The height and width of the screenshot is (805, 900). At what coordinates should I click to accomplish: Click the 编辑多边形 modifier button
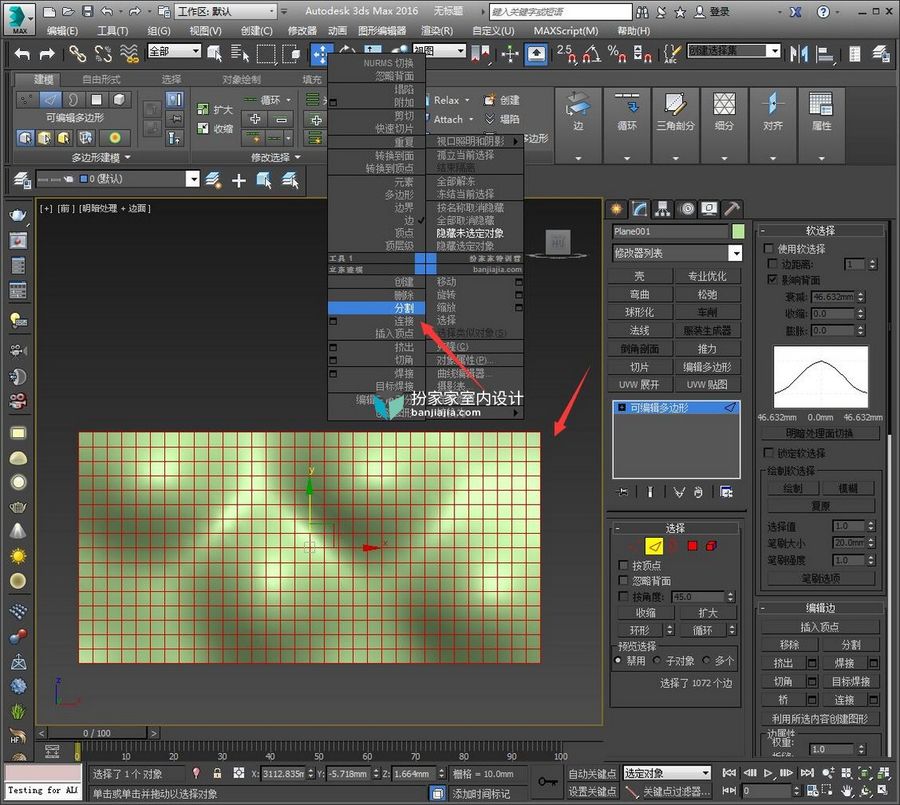[707, 366]
